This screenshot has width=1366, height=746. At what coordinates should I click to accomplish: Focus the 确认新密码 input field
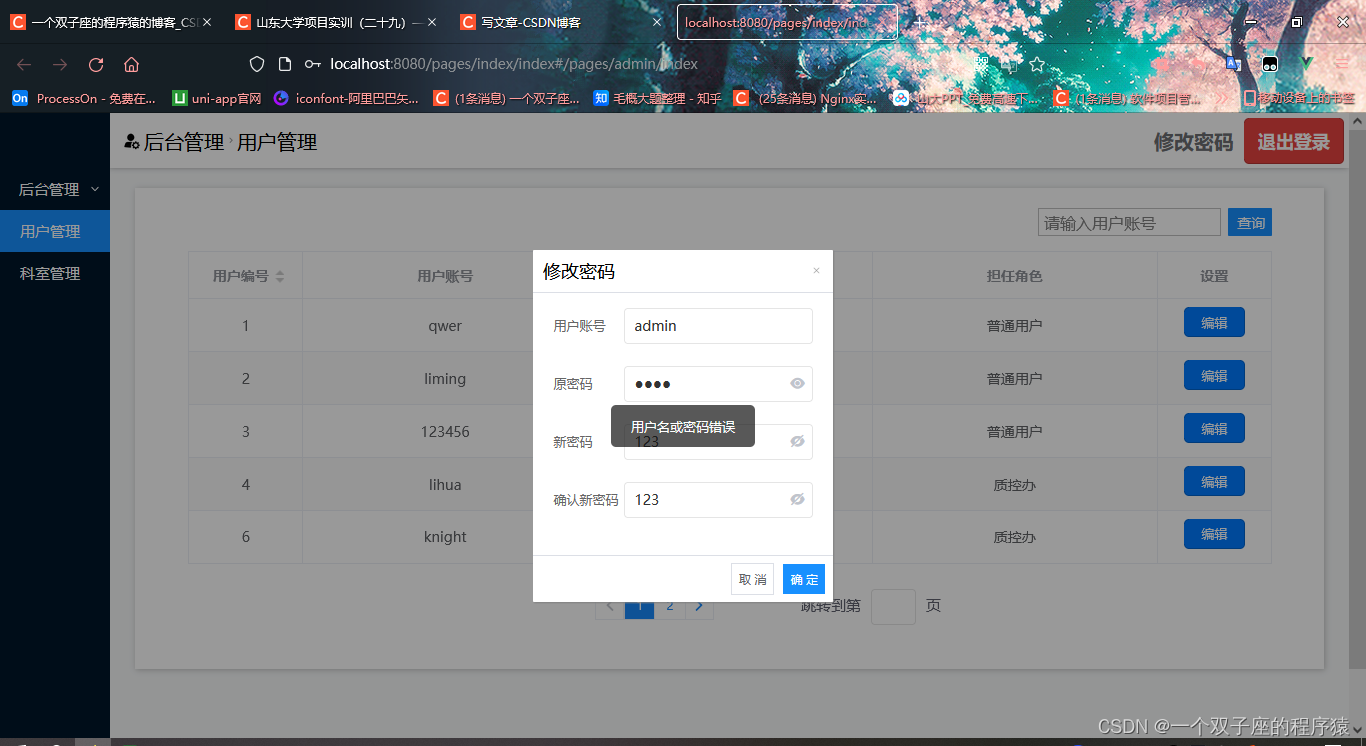pos(718,500)
